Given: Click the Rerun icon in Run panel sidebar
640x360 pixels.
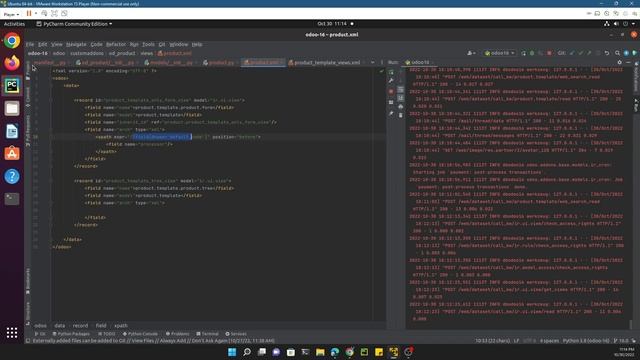Looking at the screenshot, I should (x=391, y=72).
